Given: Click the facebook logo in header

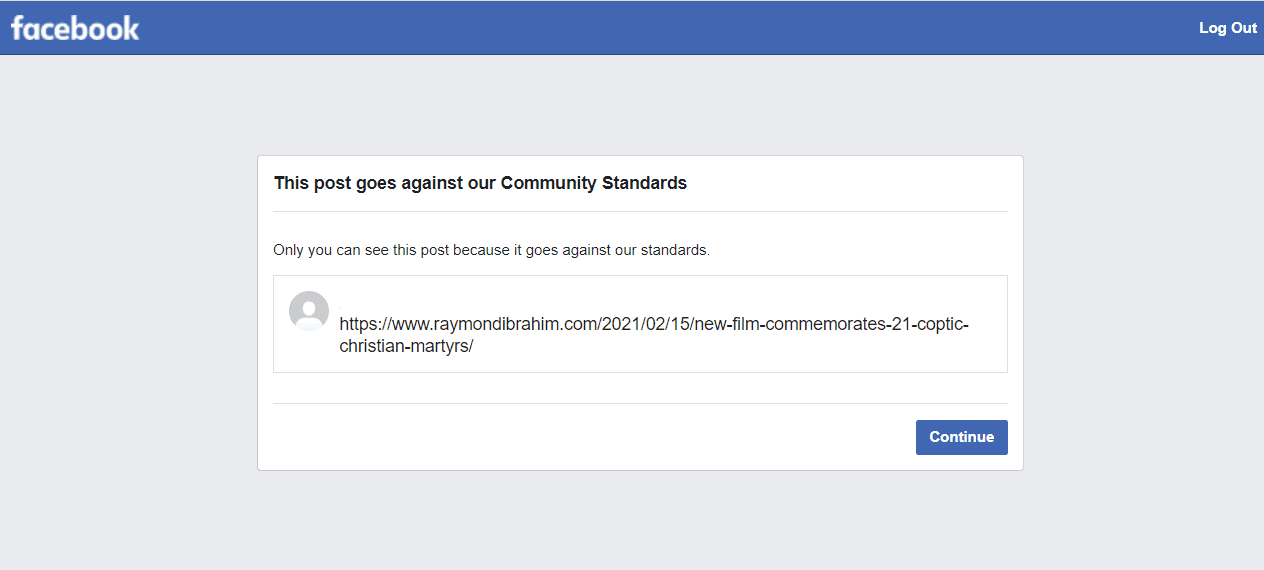Looking at the screenshot, I should pos(75,28).
